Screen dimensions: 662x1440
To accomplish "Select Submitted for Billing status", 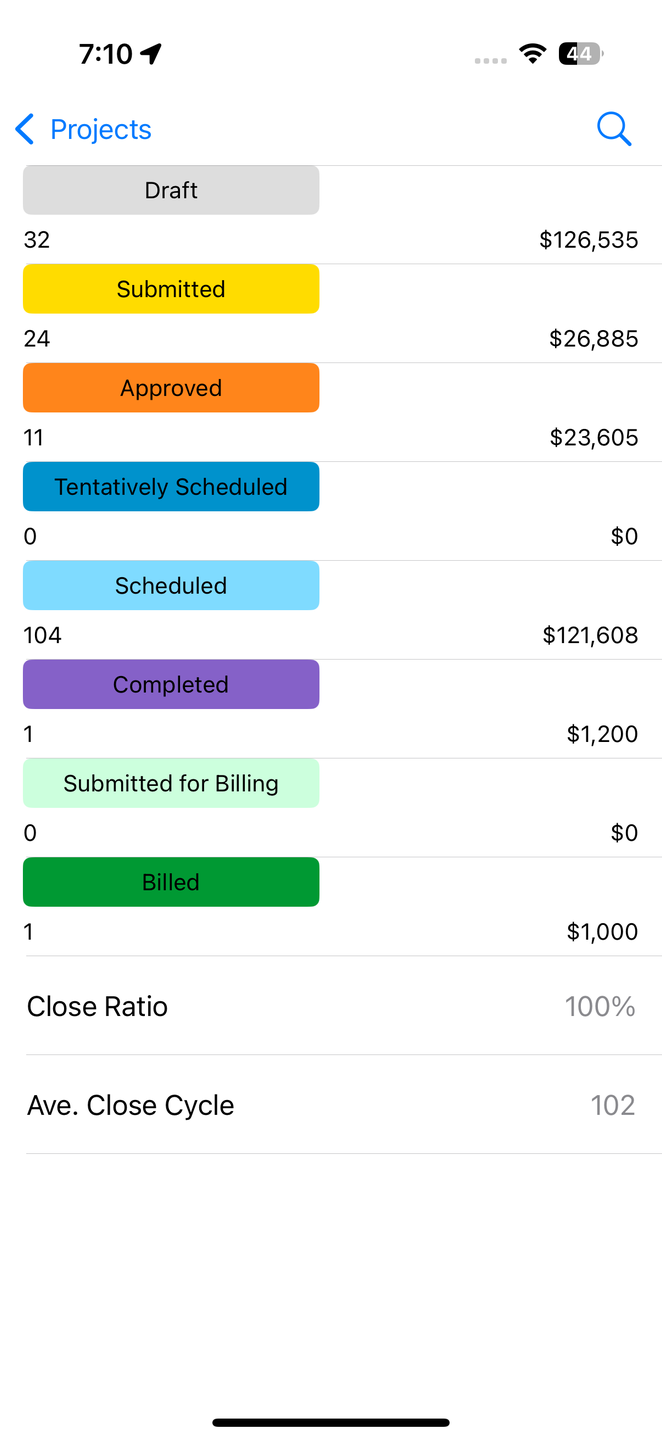I will click(x=171, y=784).
